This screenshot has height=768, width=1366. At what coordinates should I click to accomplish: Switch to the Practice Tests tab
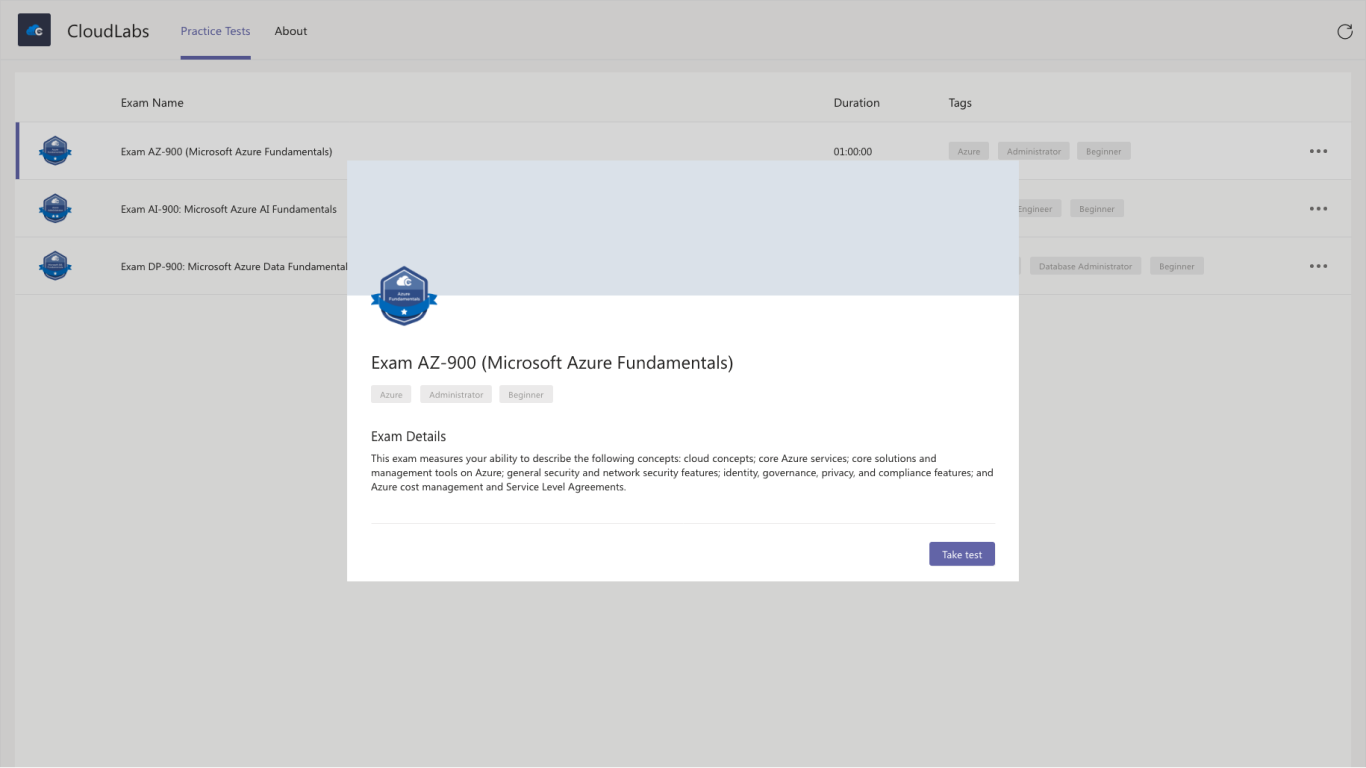pyautogui.click(x=215, y=31)
